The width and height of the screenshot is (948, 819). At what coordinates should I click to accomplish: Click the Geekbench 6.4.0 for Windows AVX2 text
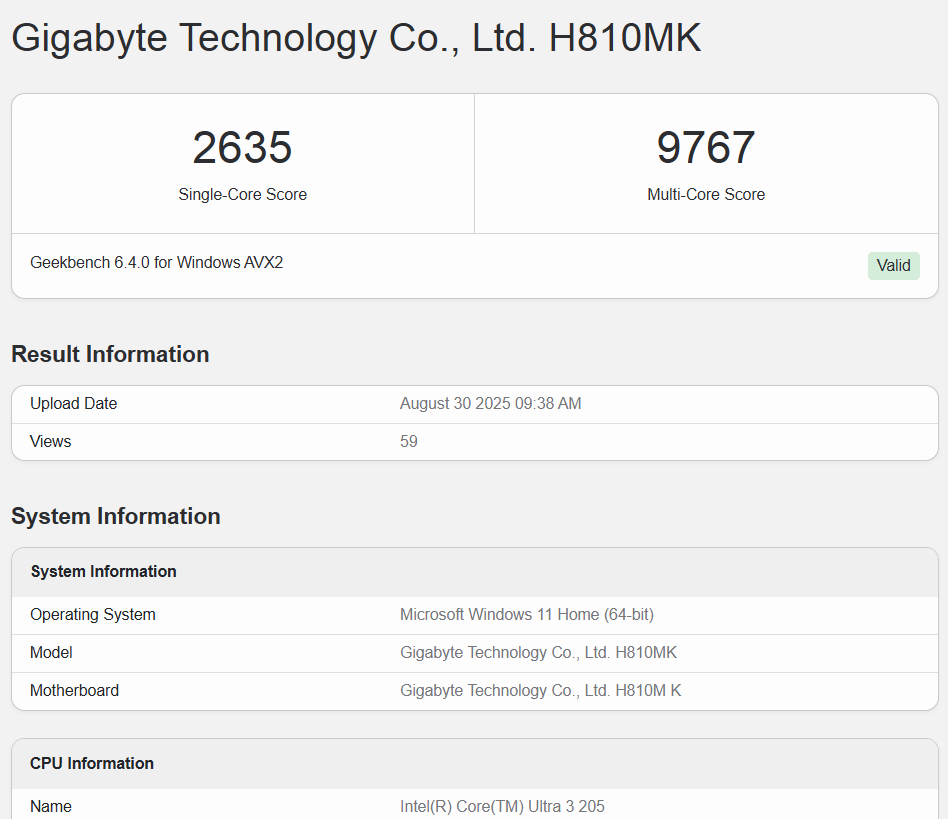tap(157, 263)
